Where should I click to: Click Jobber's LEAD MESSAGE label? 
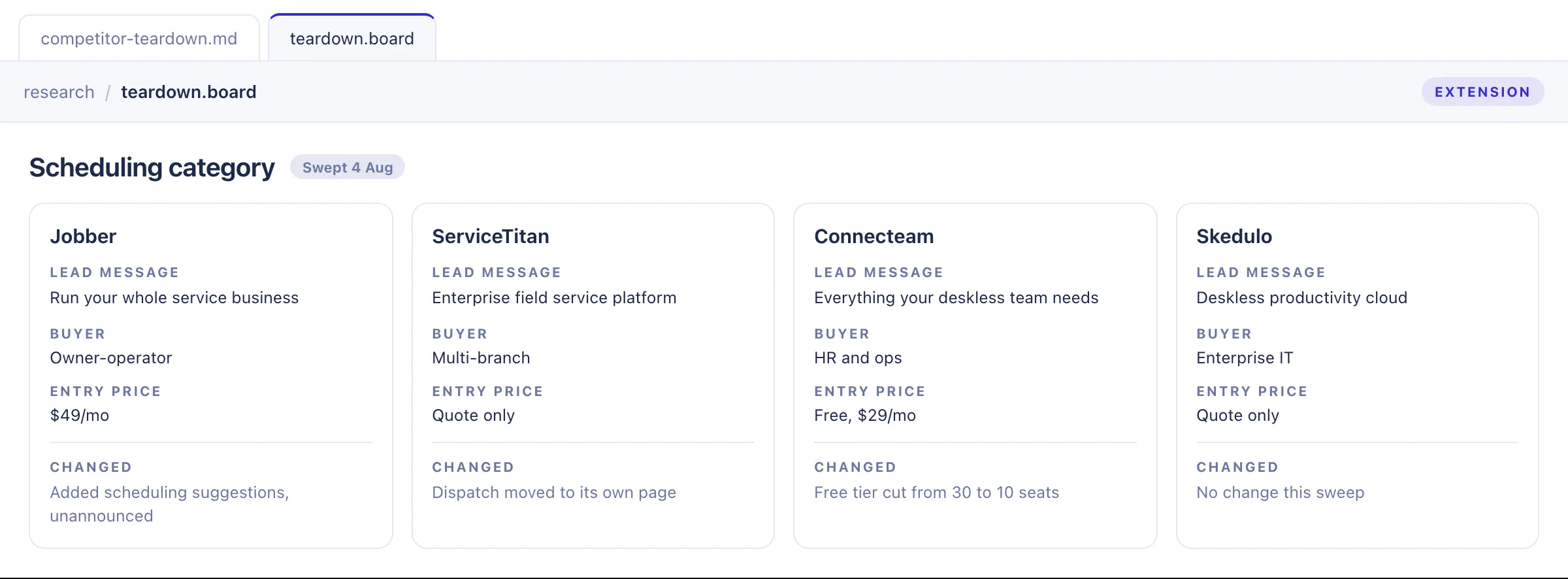(114, 273)
